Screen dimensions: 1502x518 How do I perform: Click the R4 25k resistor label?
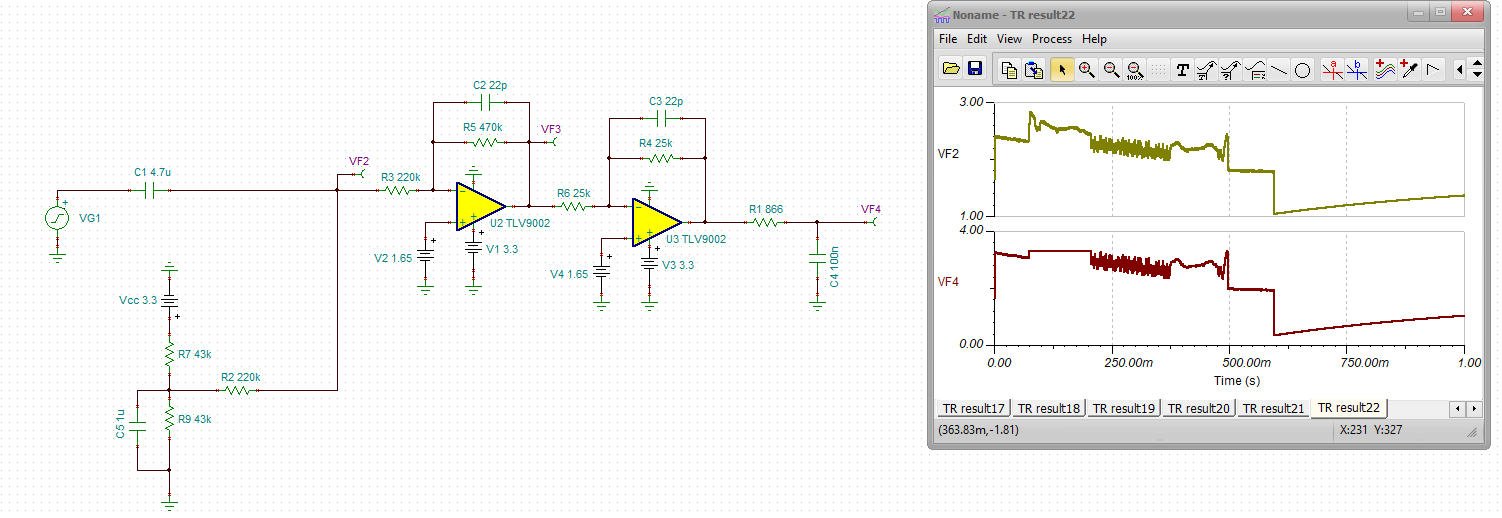(656, 144)
